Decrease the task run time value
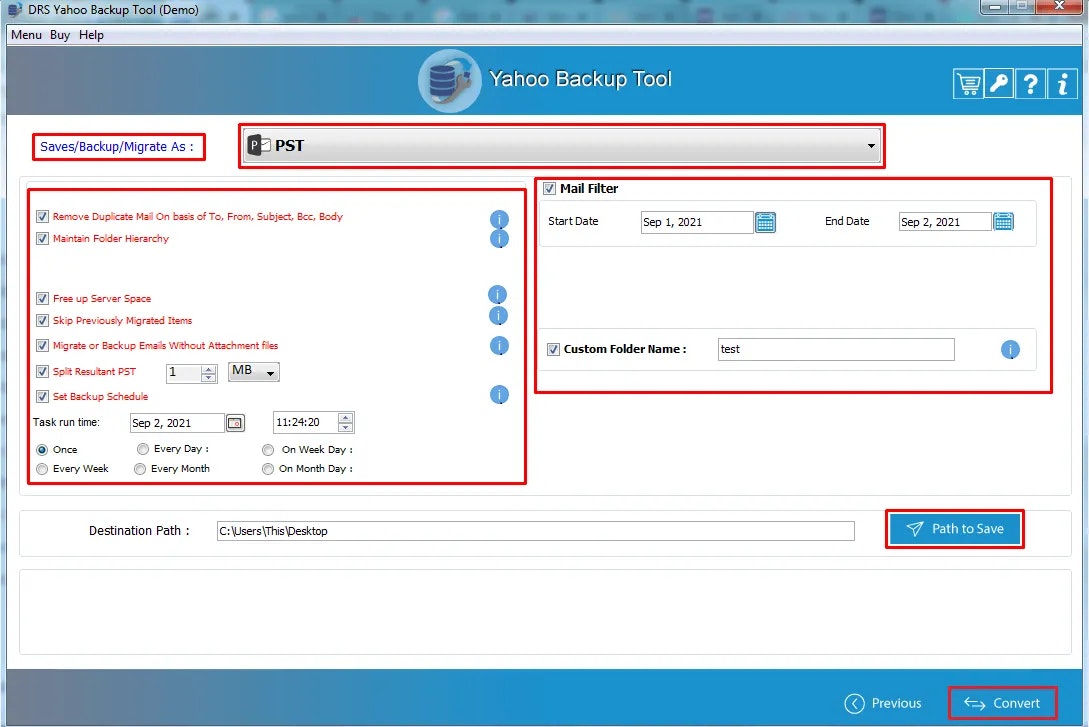 coord(345,427)
